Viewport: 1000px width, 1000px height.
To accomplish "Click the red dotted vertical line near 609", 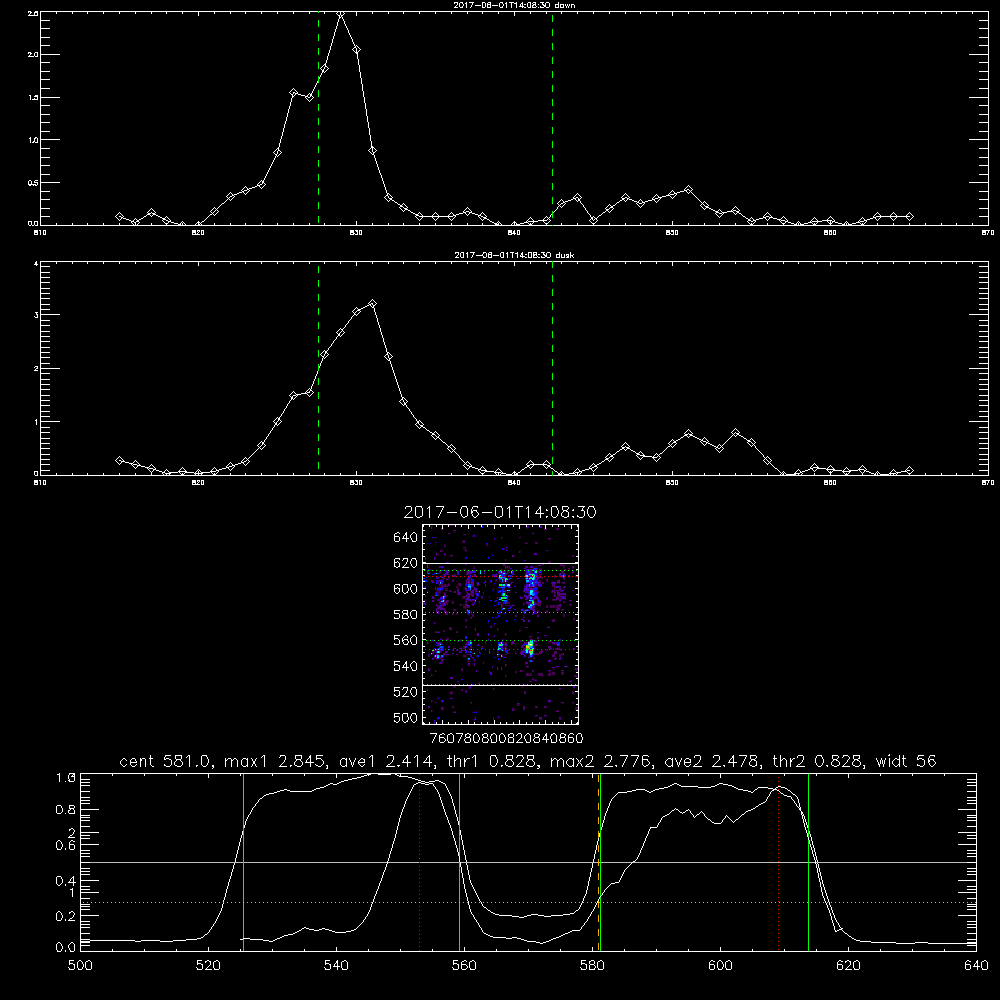I will click(778, 862).
